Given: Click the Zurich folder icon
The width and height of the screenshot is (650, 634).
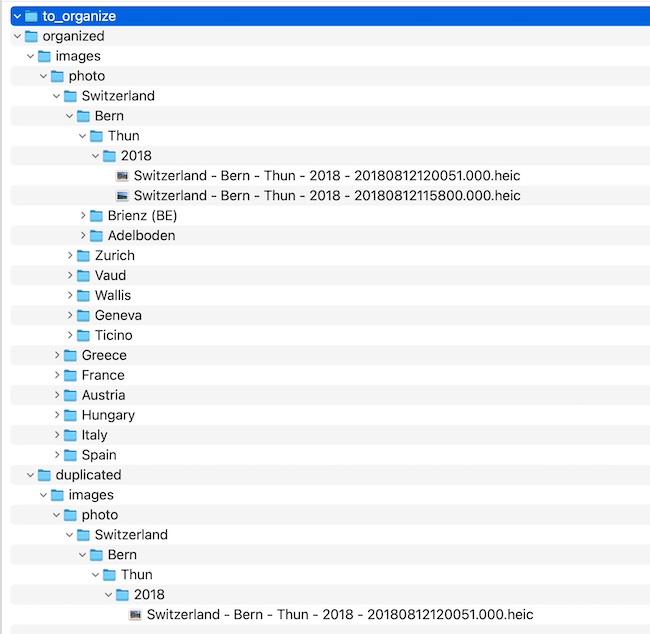Looking at the screenshot, I should pyautogui.click(x=83, y=255).
